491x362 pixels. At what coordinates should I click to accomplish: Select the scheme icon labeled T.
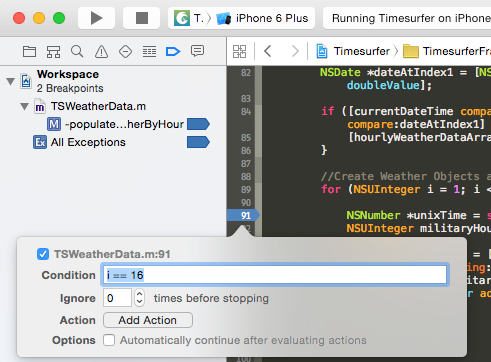182,18
